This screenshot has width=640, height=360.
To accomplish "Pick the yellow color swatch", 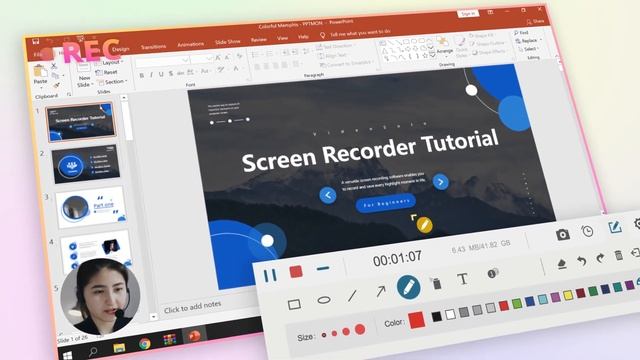I will [568, 296].
